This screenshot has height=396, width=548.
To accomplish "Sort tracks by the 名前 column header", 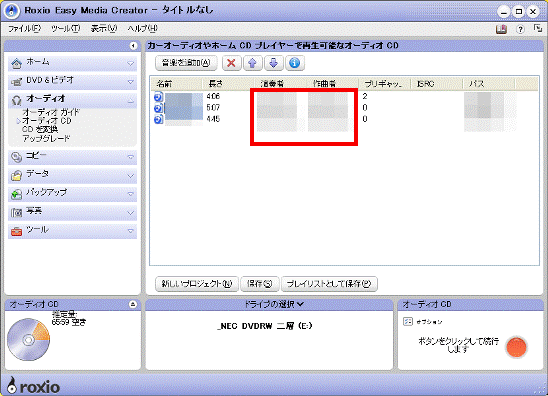I will [x=176, y=84].
